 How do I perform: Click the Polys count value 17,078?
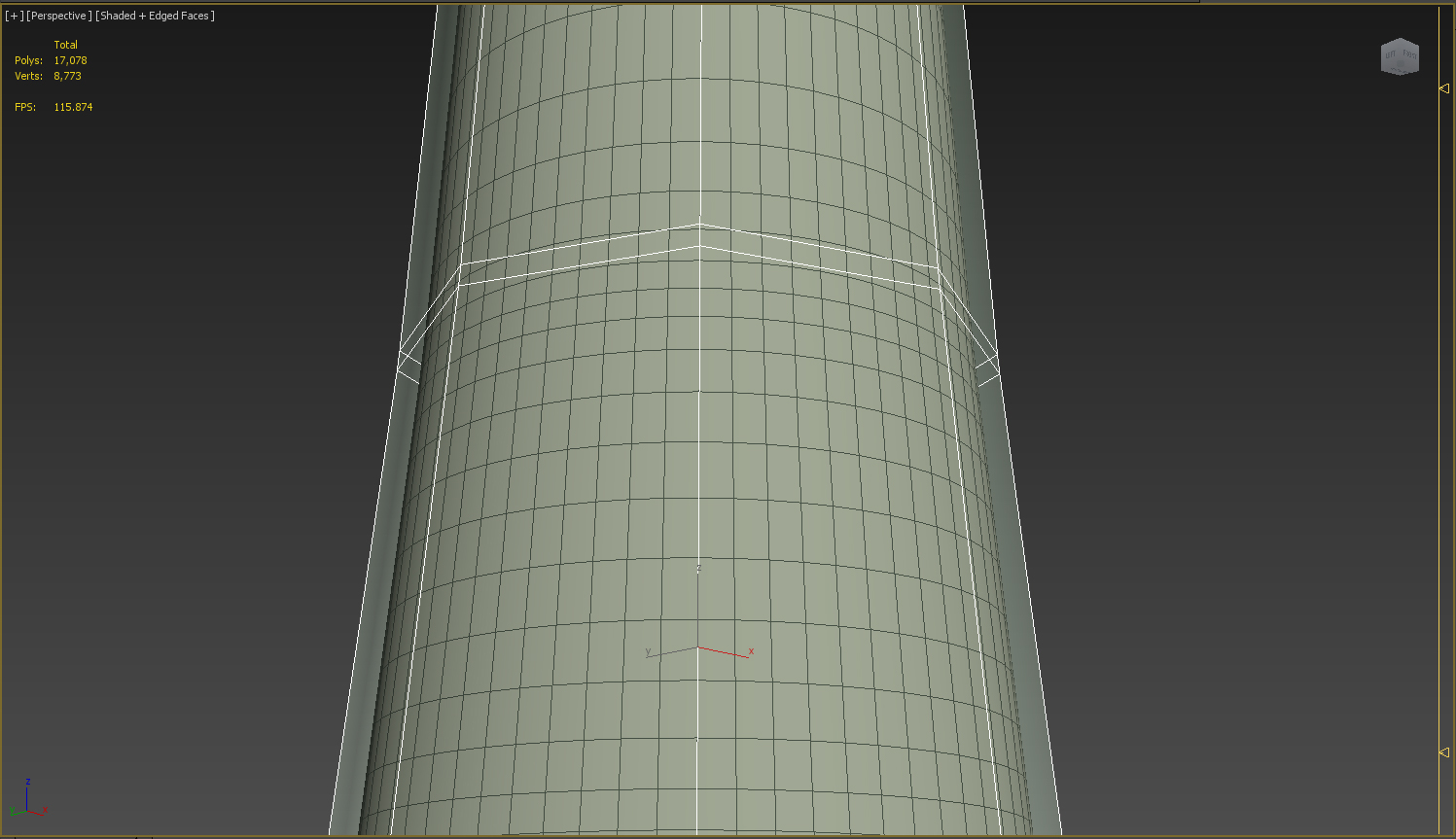pyautogui.click(x=70, y=60)
